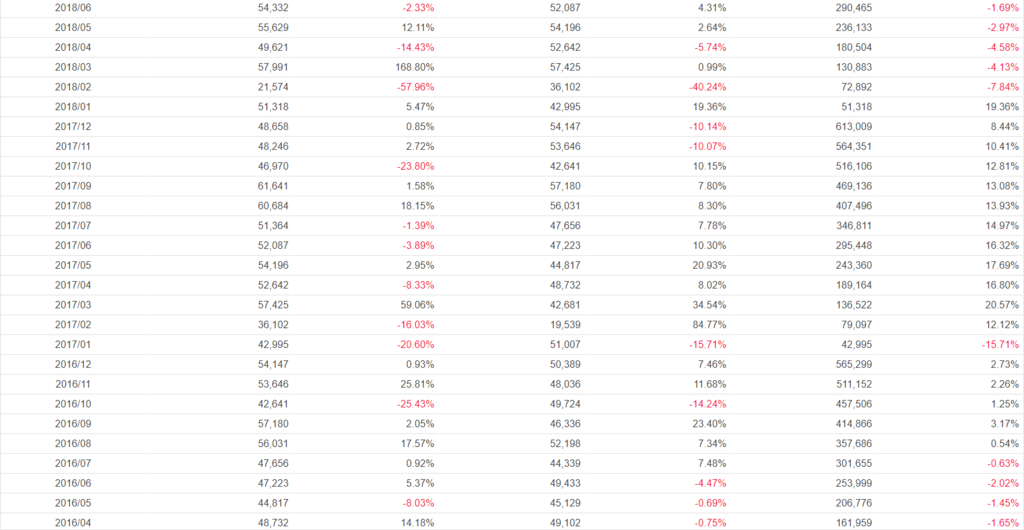Click the 2018/06 date cell

(x=72, y=7)
